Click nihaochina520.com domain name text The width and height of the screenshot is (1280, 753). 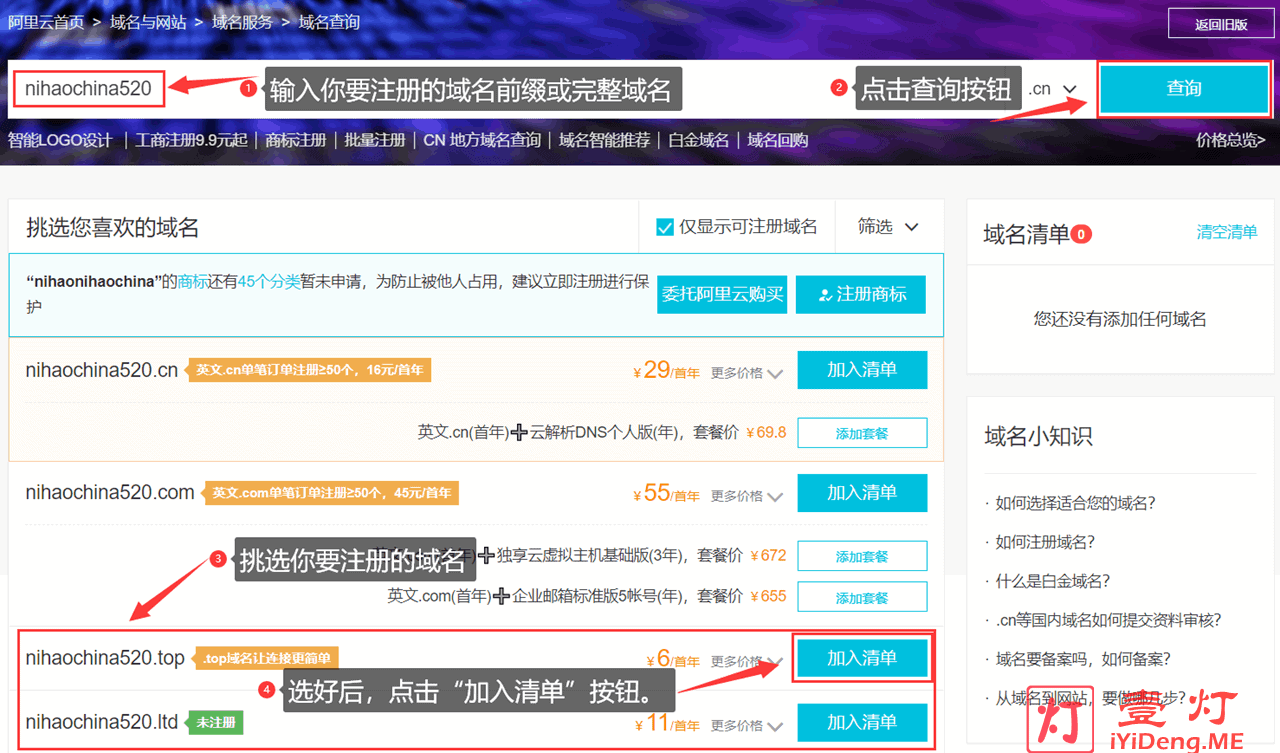tap(110, 493)
